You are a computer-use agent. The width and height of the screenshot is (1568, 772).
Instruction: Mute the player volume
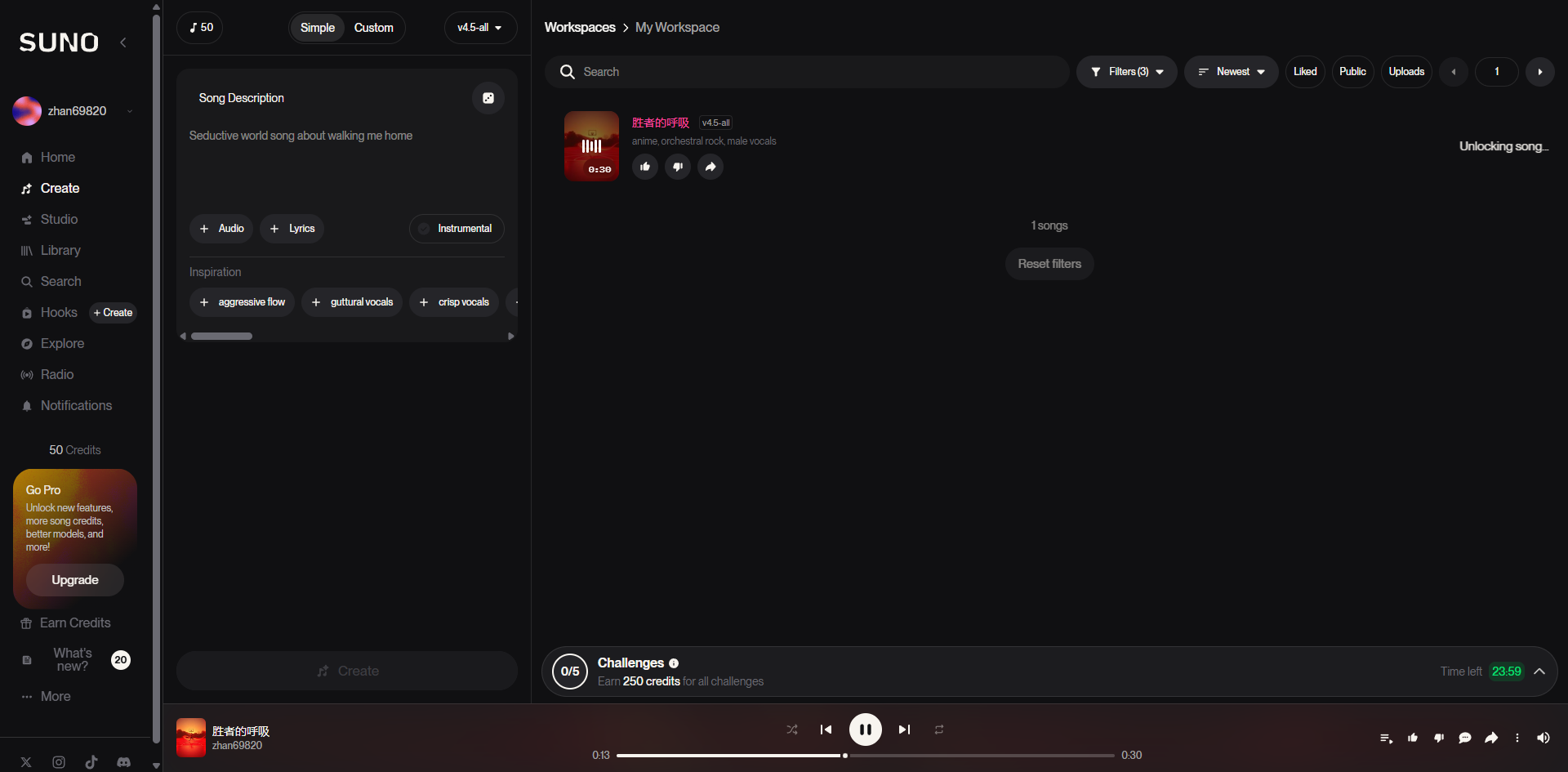pyautogui.click(x=1543, y=738)
